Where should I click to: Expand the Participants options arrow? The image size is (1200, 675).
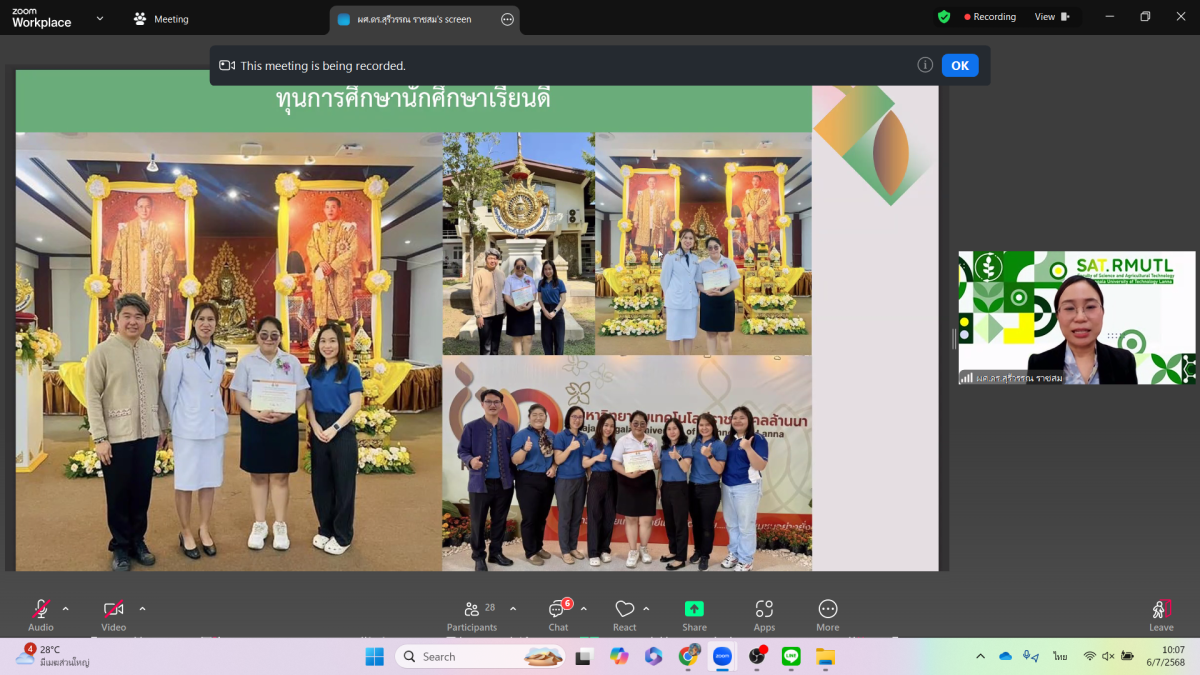click(513, 608)
